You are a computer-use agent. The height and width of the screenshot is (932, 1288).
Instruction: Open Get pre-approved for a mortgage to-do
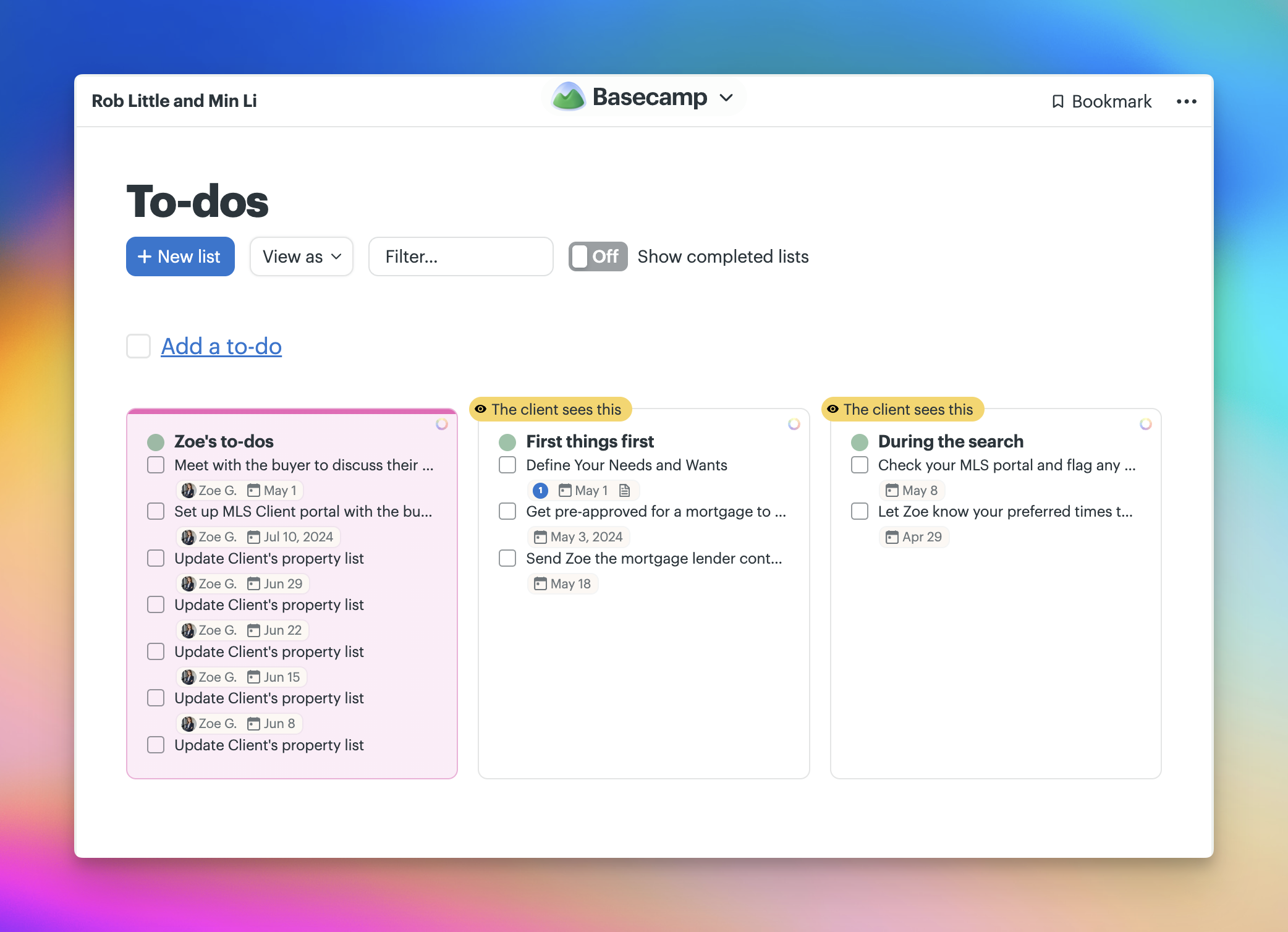click(656, 511)
